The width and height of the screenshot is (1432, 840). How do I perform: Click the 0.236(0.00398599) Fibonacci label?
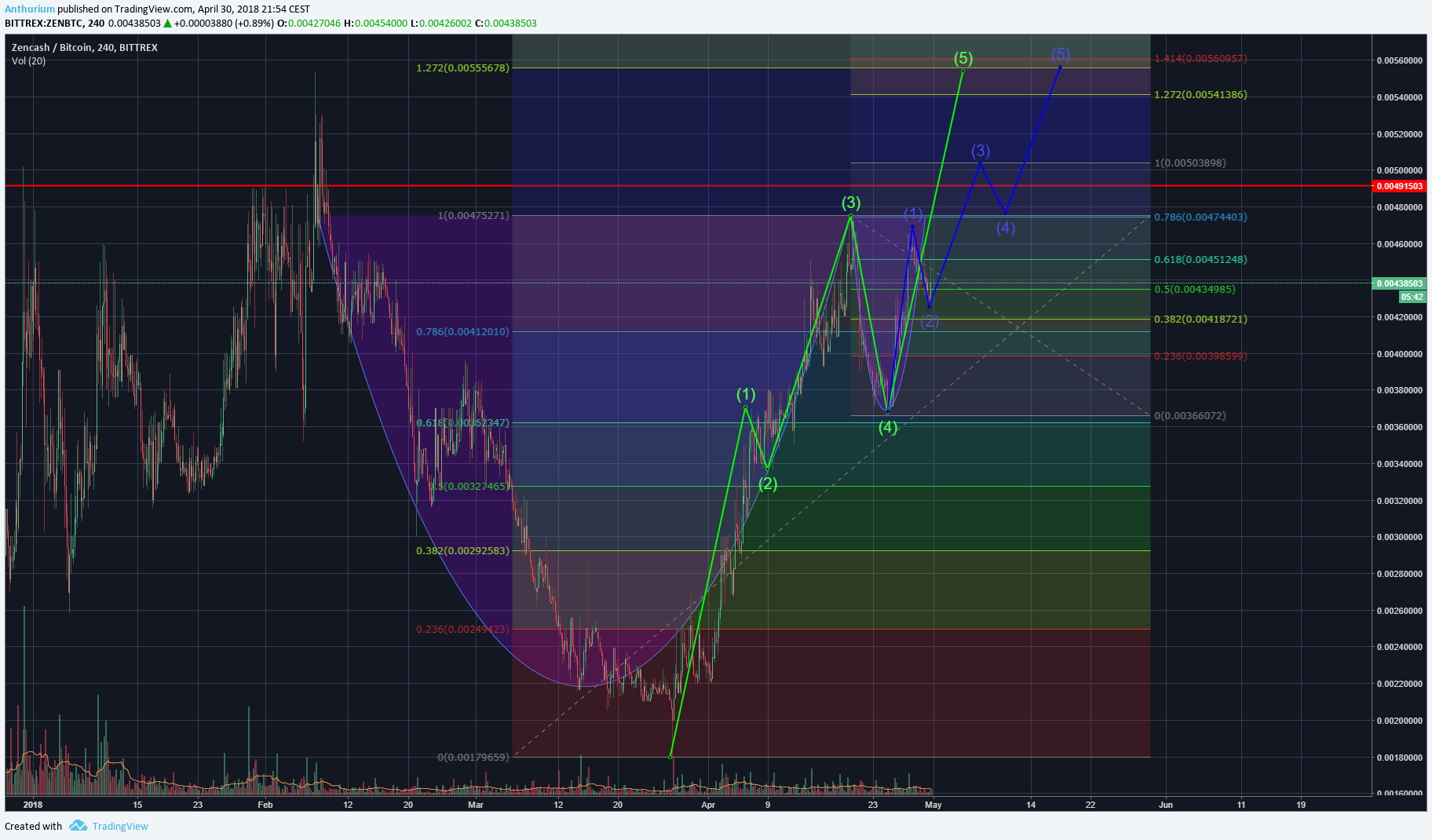[1200, 356]
